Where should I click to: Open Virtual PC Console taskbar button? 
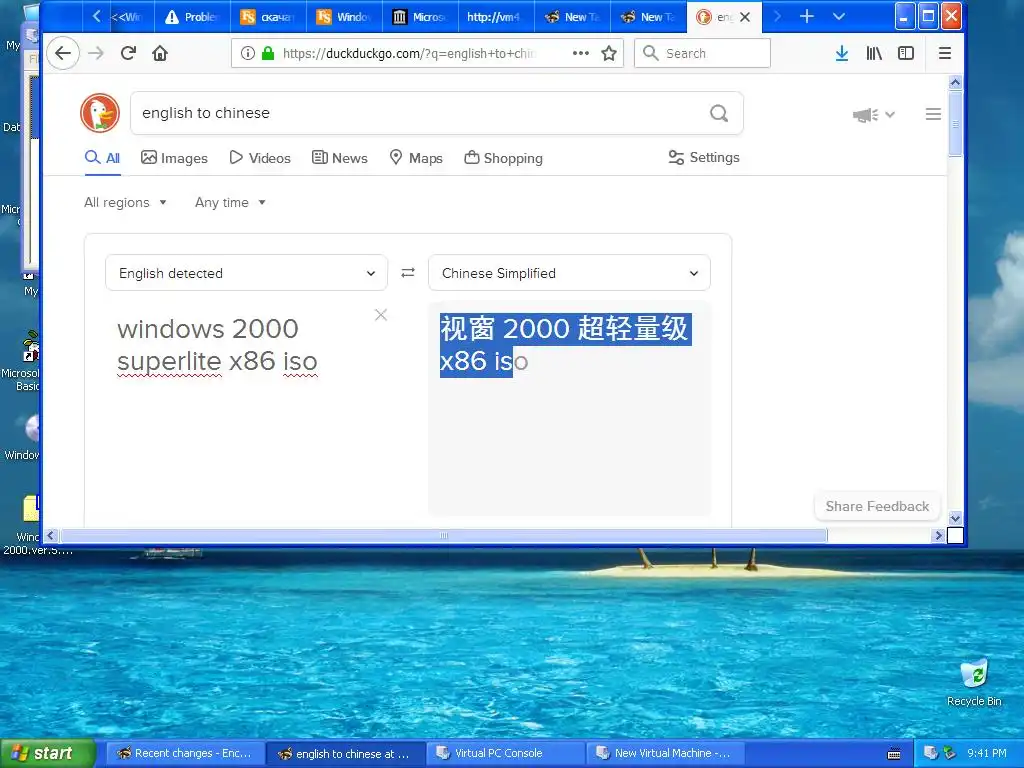[505, 754]
